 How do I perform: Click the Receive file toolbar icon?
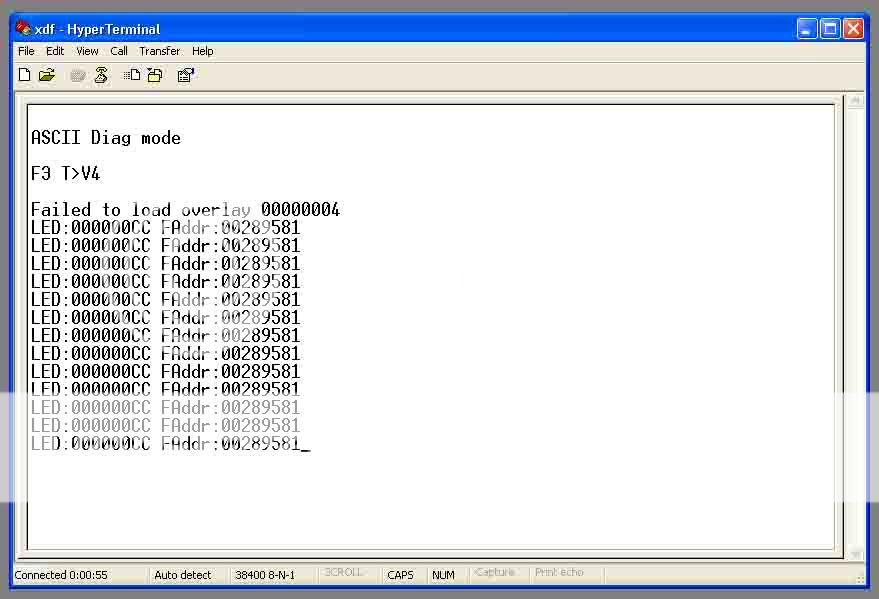tap(155, 75)
